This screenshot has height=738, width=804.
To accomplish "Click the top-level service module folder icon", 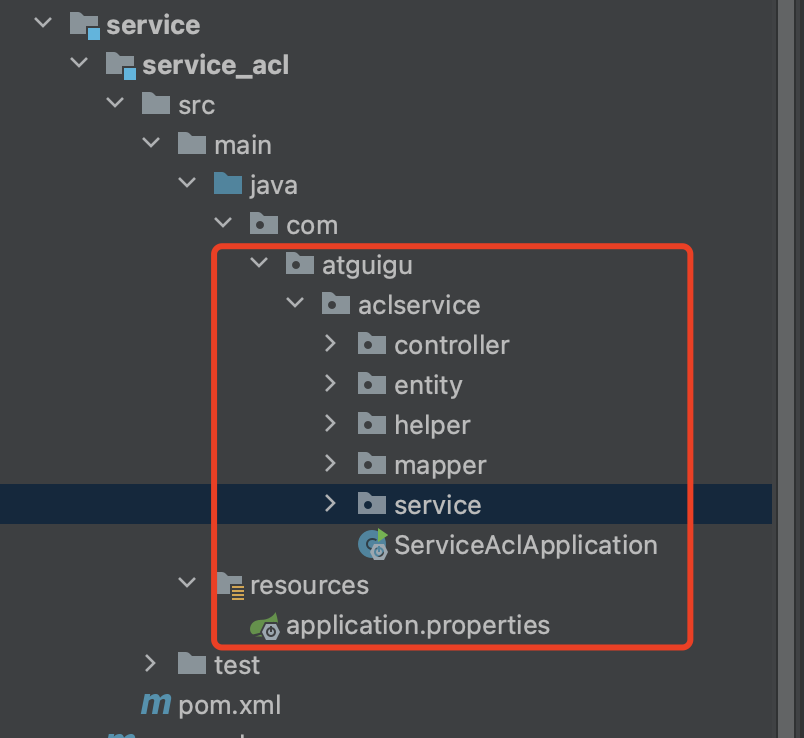I will pyautogui.click(x=84, y=25).
